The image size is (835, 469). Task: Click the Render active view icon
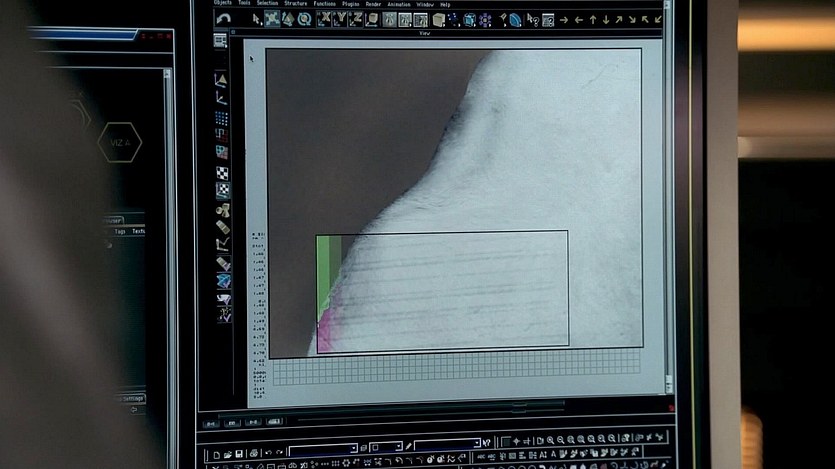point(390,20)
